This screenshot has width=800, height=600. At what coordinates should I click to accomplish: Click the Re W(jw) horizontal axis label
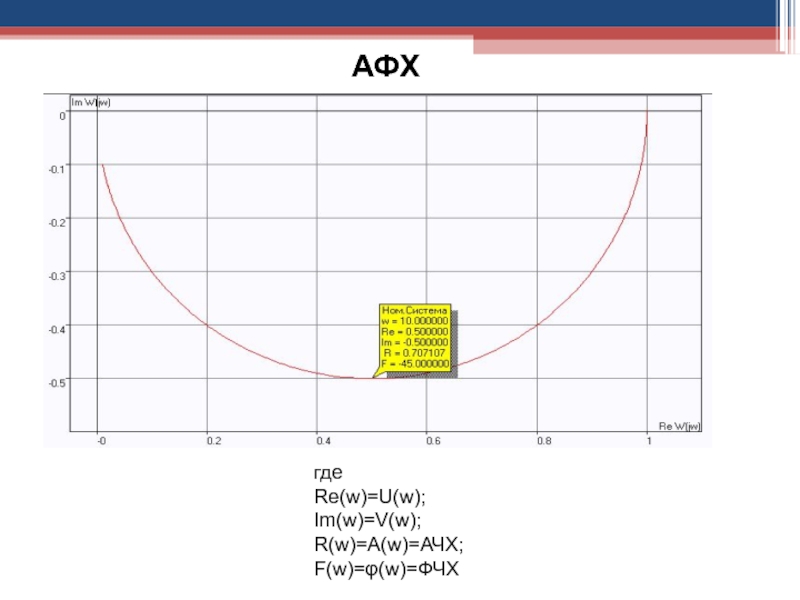pyautogui.click(x=680, y=427)
